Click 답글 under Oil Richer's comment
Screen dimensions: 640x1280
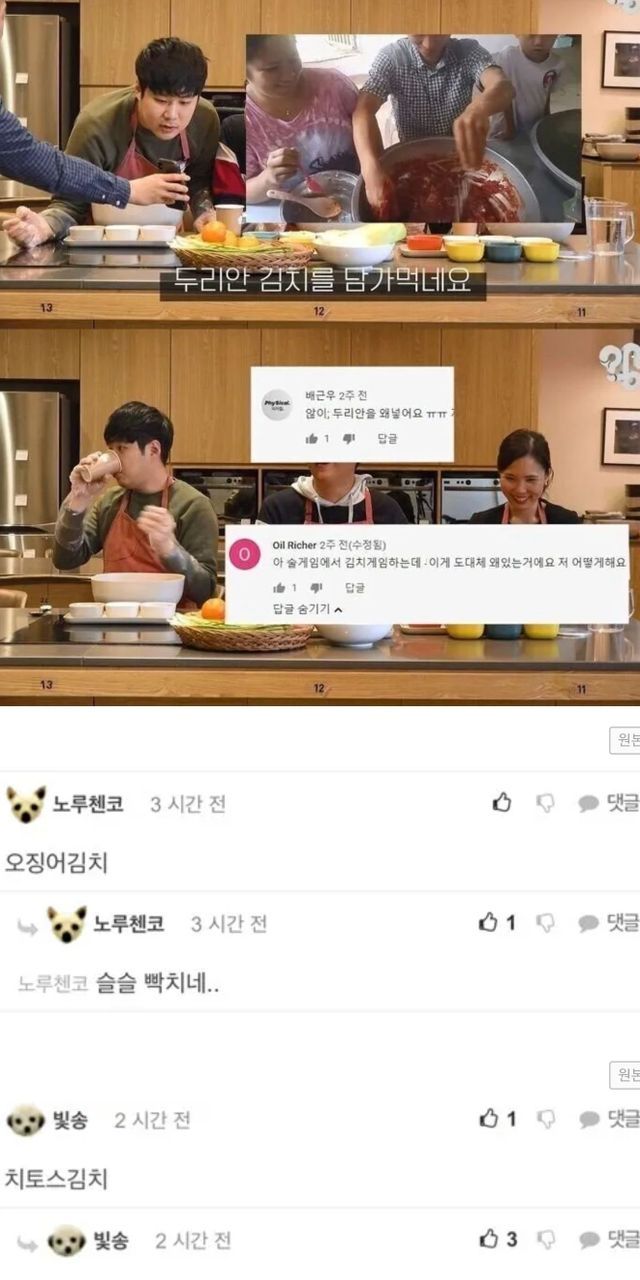[x=354, y=588]
